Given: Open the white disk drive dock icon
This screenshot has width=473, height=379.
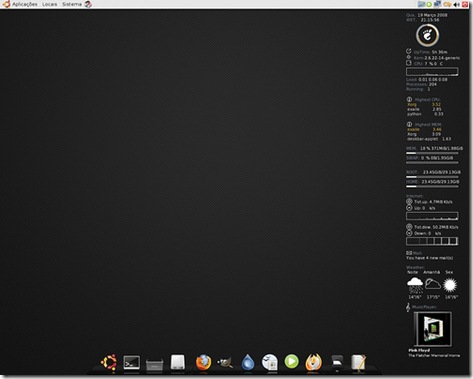Looking at the screenshot, I should coord(178,362).
